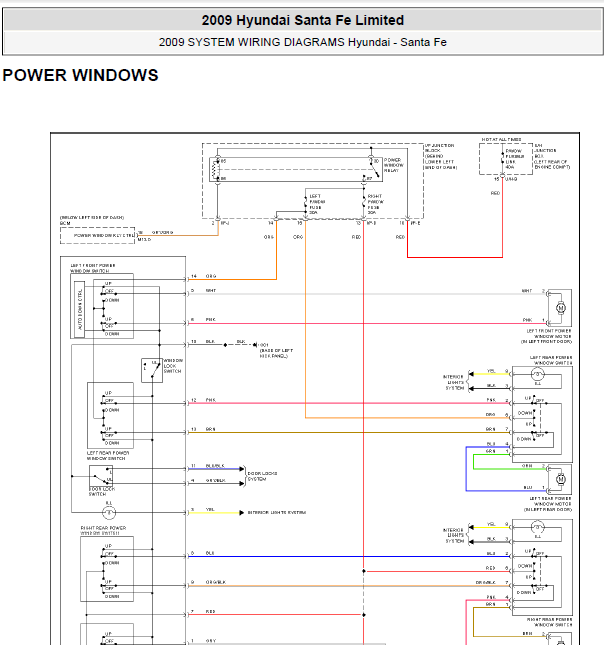
Task: Click "PNK 1" pin at left front motor
Action: [534, 320]
